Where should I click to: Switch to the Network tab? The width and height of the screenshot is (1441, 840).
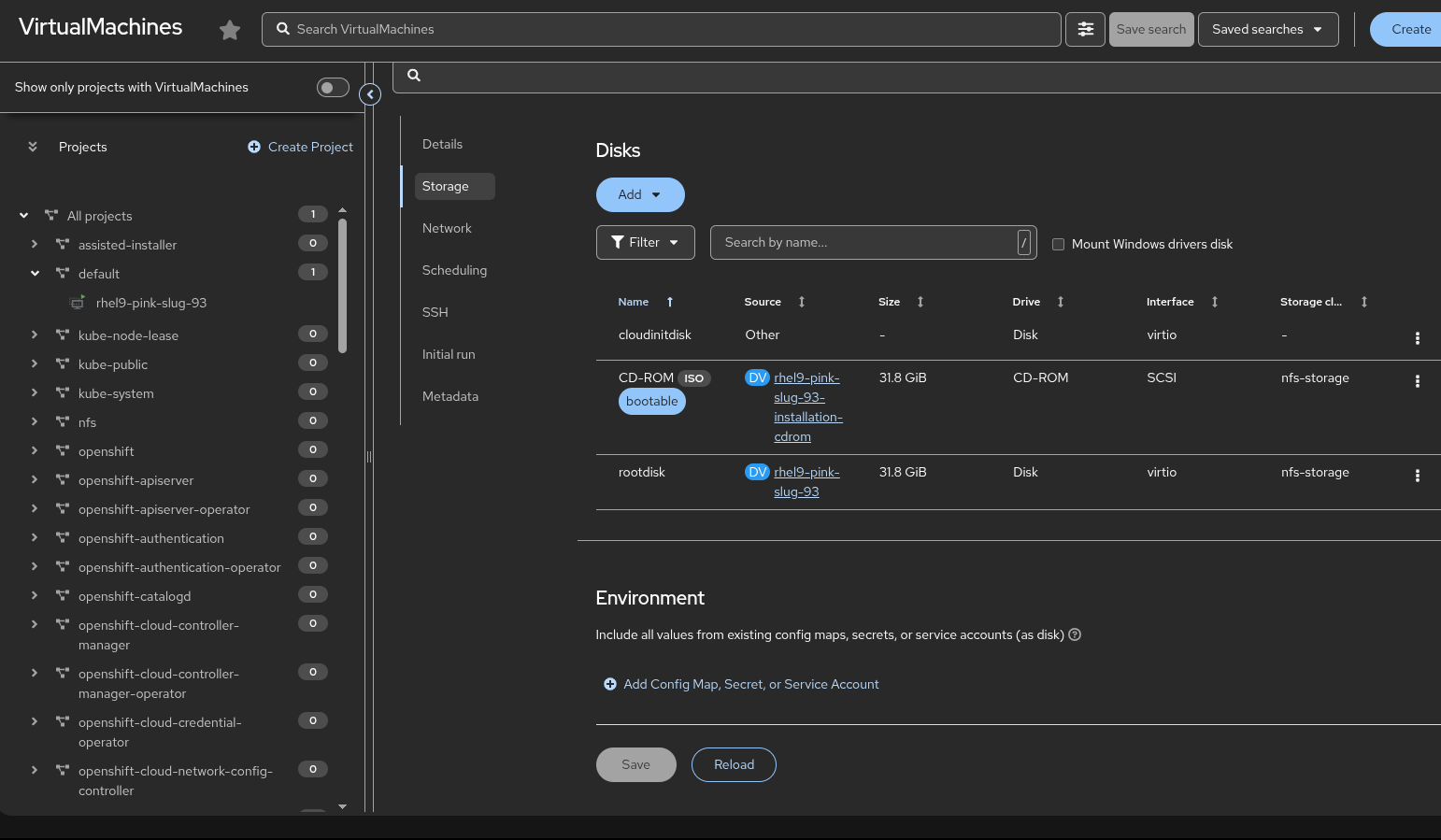coord(447,229)
